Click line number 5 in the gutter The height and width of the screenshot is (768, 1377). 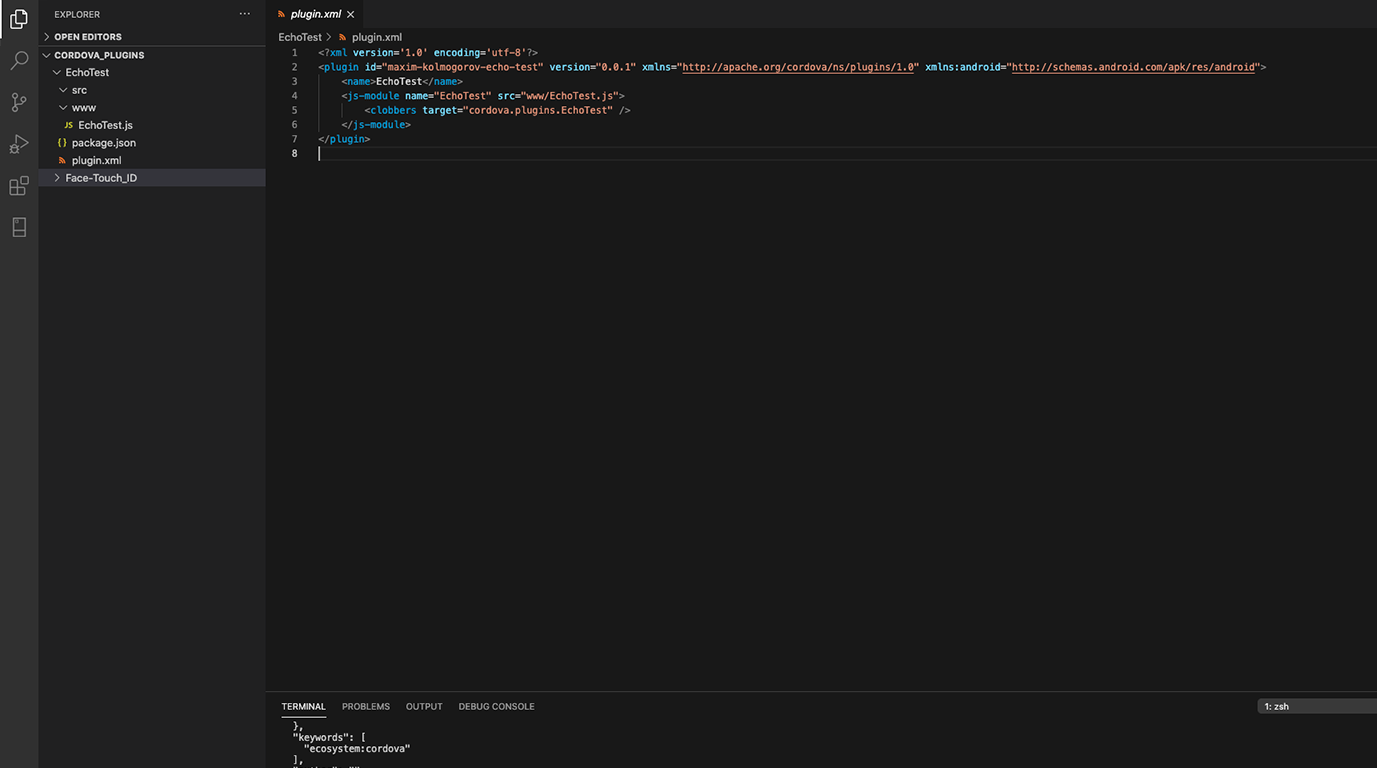294,110
